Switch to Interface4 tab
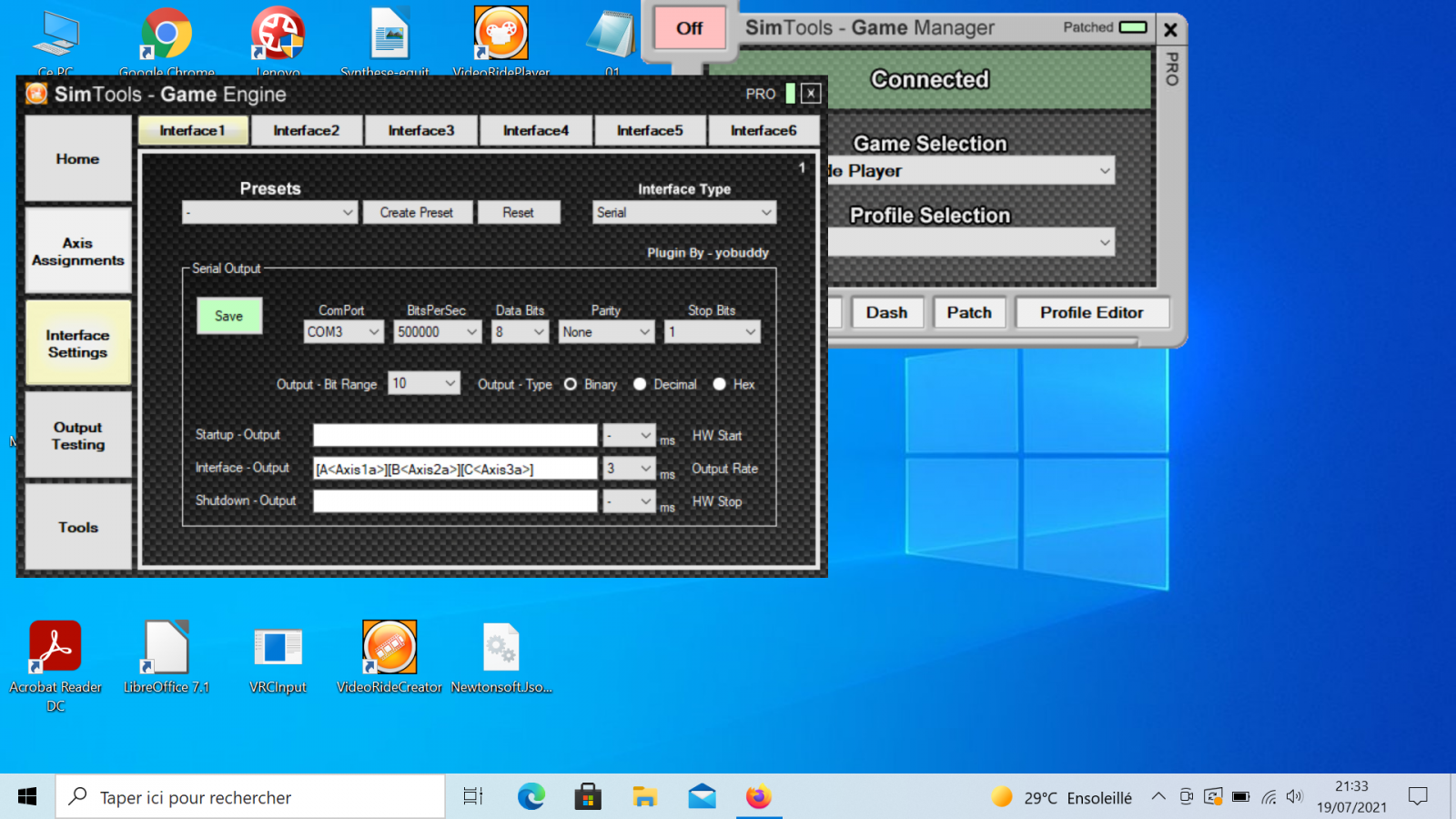Image resolution: width=1456 pixels, height=819 pixels. tap(536, 130)
